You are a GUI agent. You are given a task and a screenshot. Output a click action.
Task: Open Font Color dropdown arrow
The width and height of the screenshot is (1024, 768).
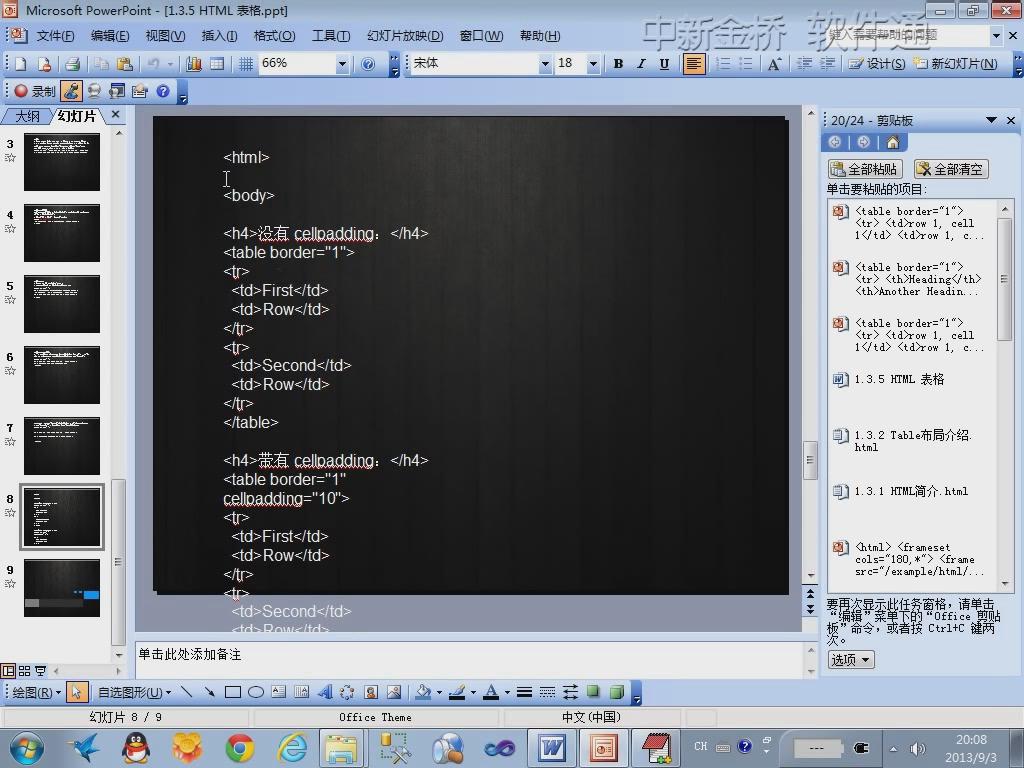click(507, 692)
